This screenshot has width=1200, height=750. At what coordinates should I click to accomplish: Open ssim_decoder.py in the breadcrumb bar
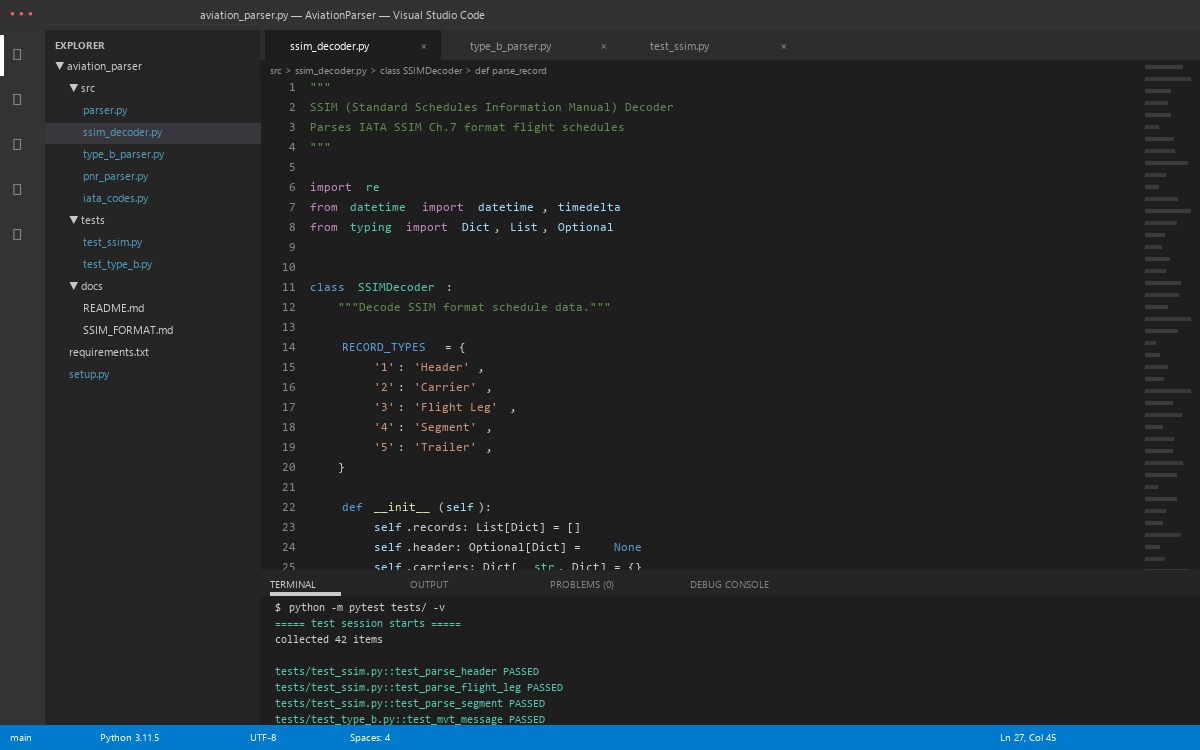click(330, 71)
